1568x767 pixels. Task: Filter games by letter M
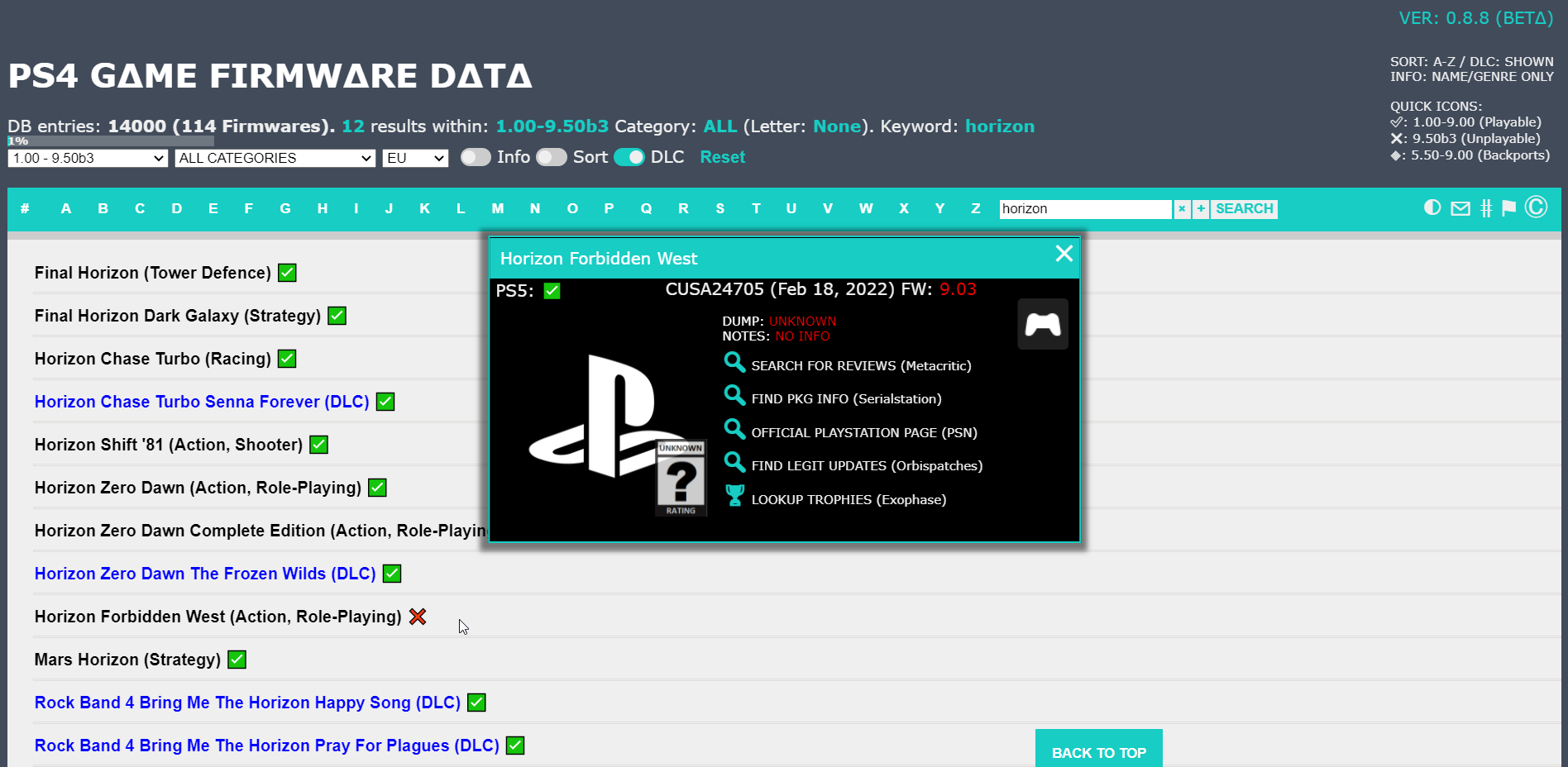[x=497, y=208]
